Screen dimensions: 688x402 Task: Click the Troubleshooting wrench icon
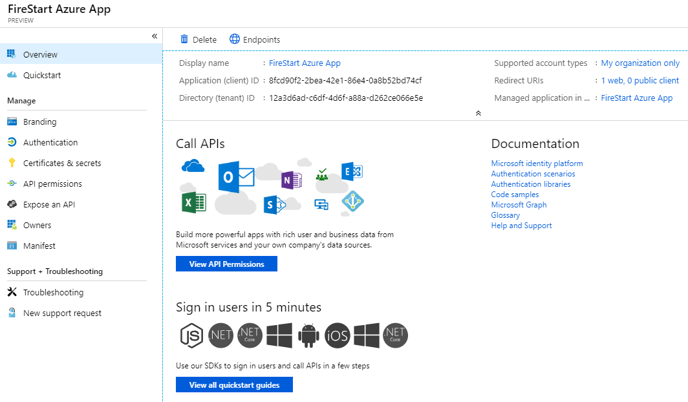pyautogui.click(x=12, y=291)
